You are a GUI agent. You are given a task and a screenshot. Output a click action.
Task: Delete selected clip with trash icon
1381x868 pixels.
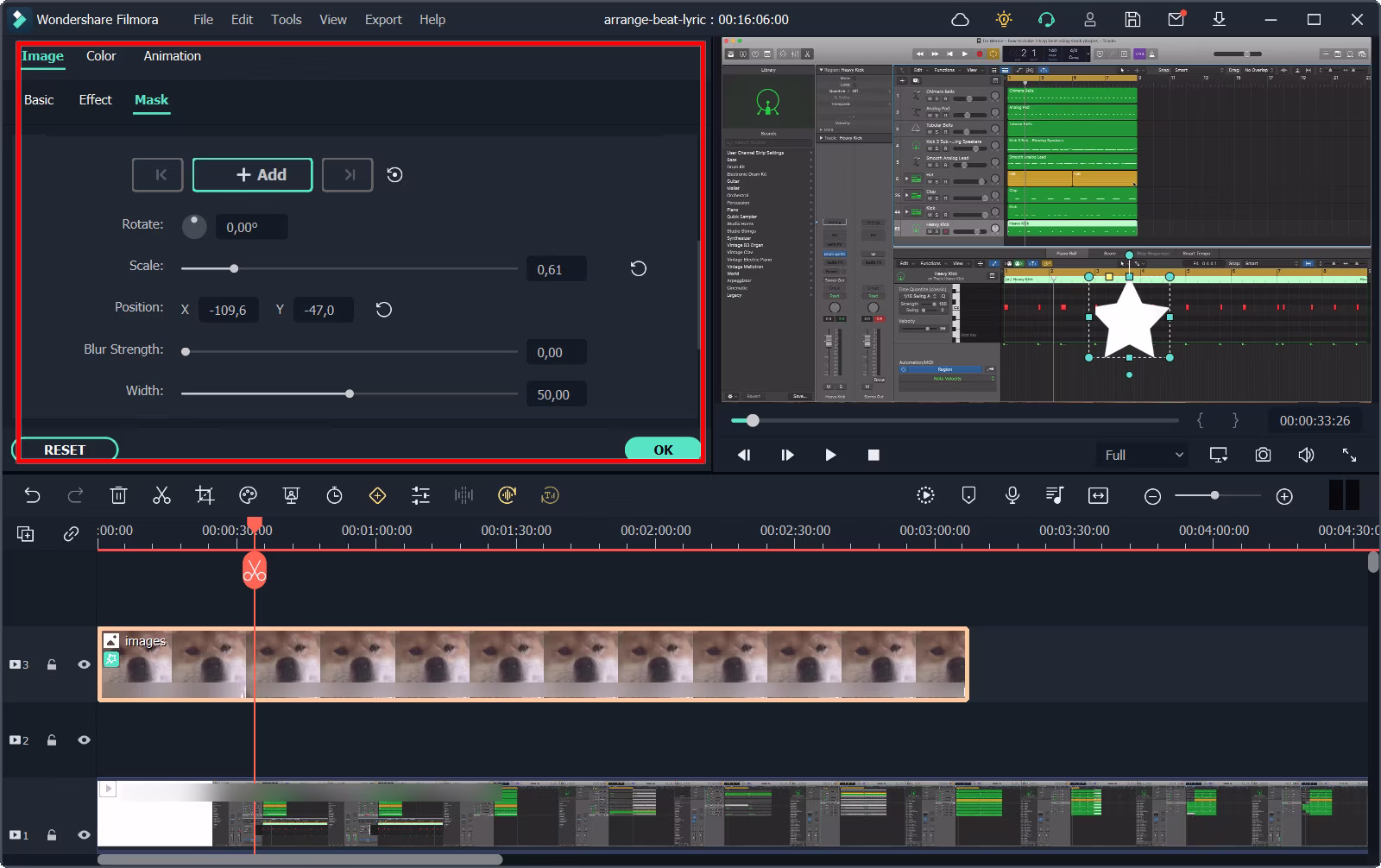[x=118, y=495]
